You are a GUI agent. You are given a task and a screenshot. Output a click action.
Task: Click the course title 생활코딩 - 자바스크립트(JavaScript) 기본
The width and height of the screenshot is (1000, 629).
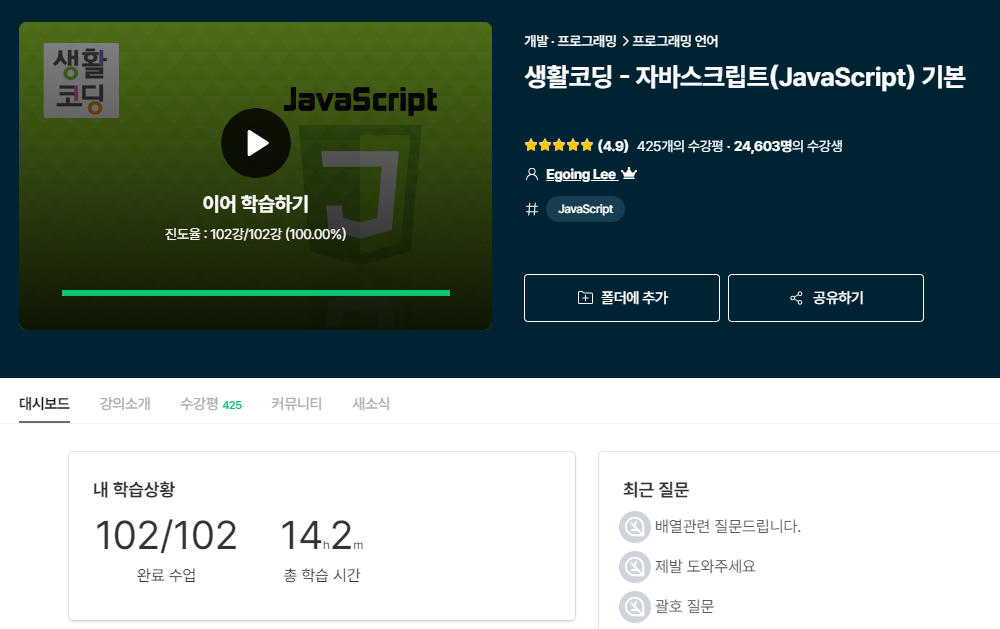tap(745, 77)
